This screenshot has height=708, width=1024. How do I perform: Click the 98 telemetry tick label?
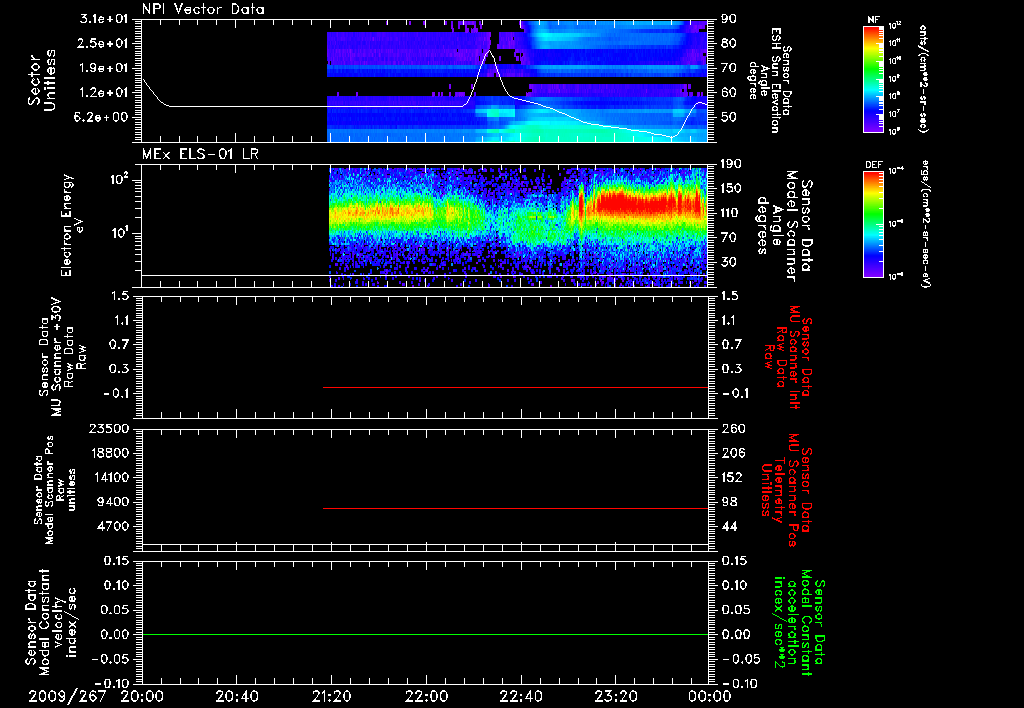tap(729, 502)
